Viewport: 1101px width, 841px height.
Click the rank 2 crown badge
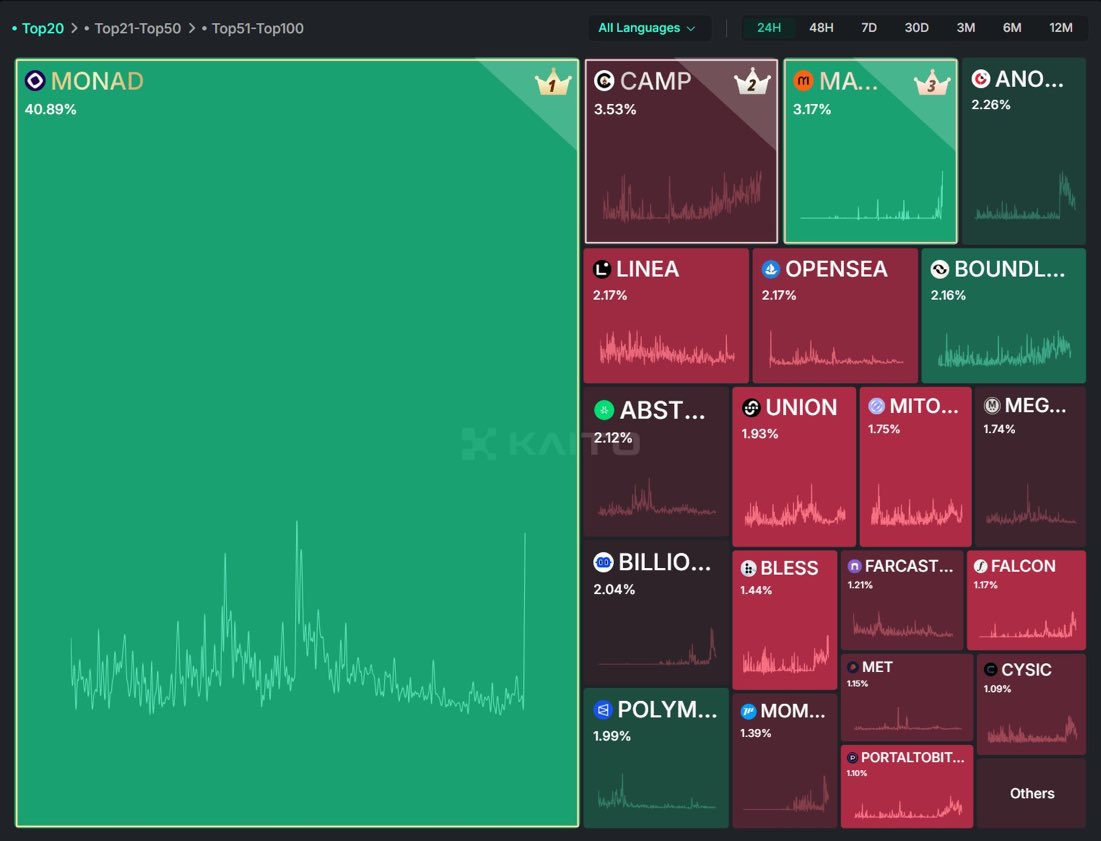[752, 83]
